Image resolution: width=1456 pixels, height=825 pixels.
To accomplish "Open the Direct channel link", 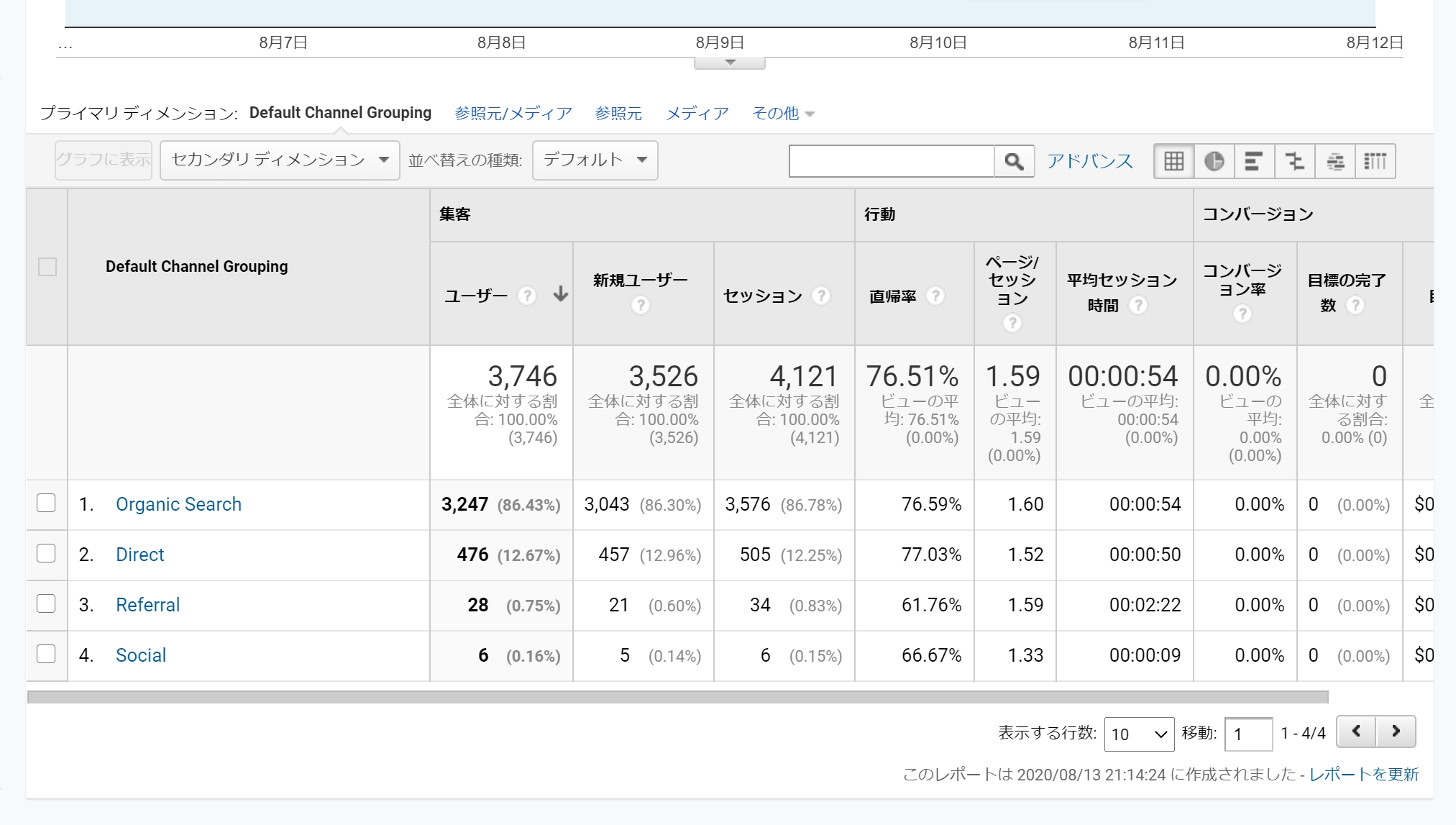I will click(x=139, y=555).
